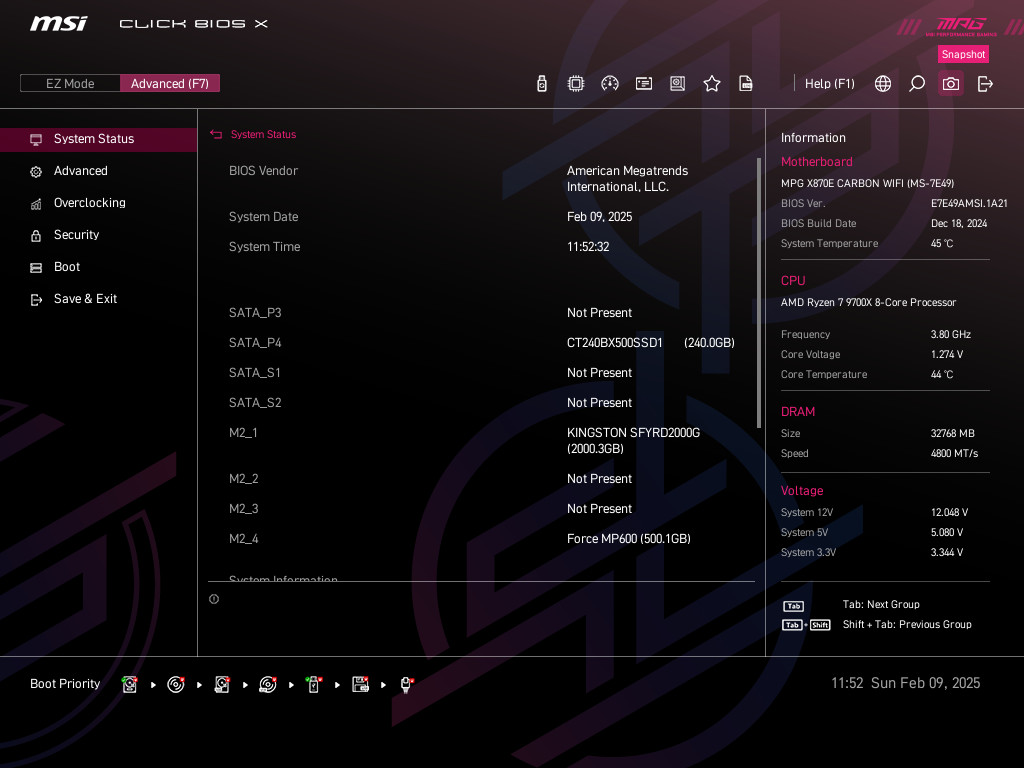
Task: Click the magnifier search icon
Action: tap(917, 84)
